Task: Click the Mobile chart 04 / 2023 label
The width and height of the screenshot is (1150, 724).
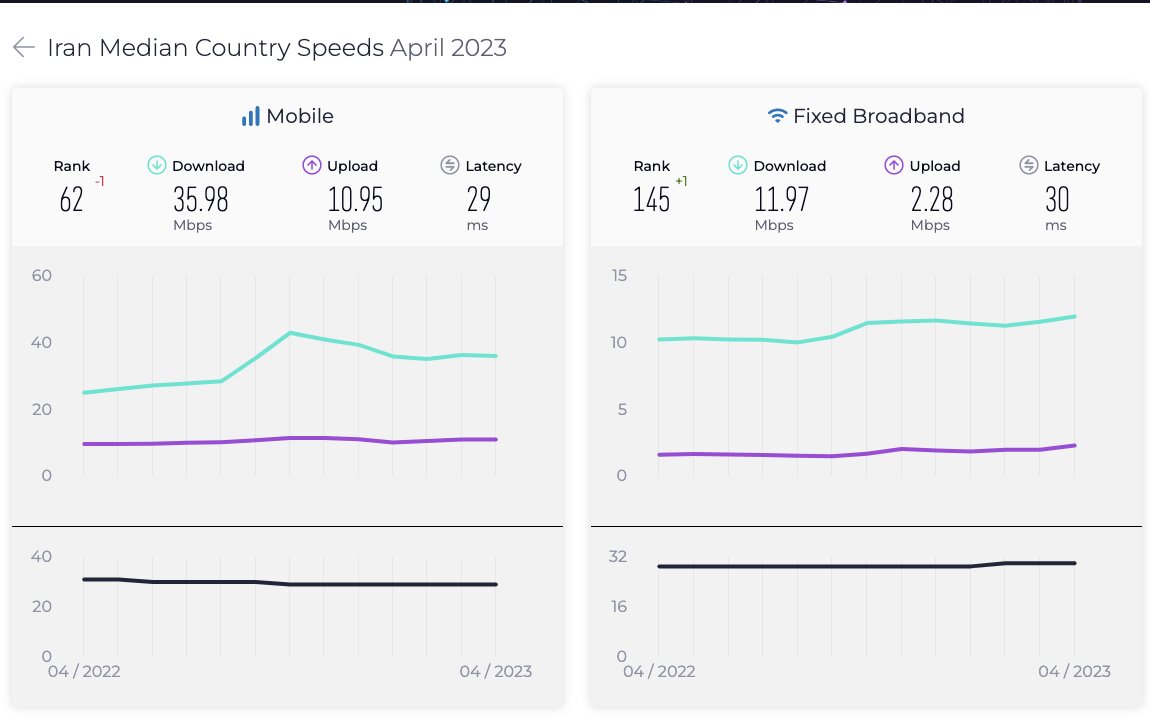Action: [496, 672]
